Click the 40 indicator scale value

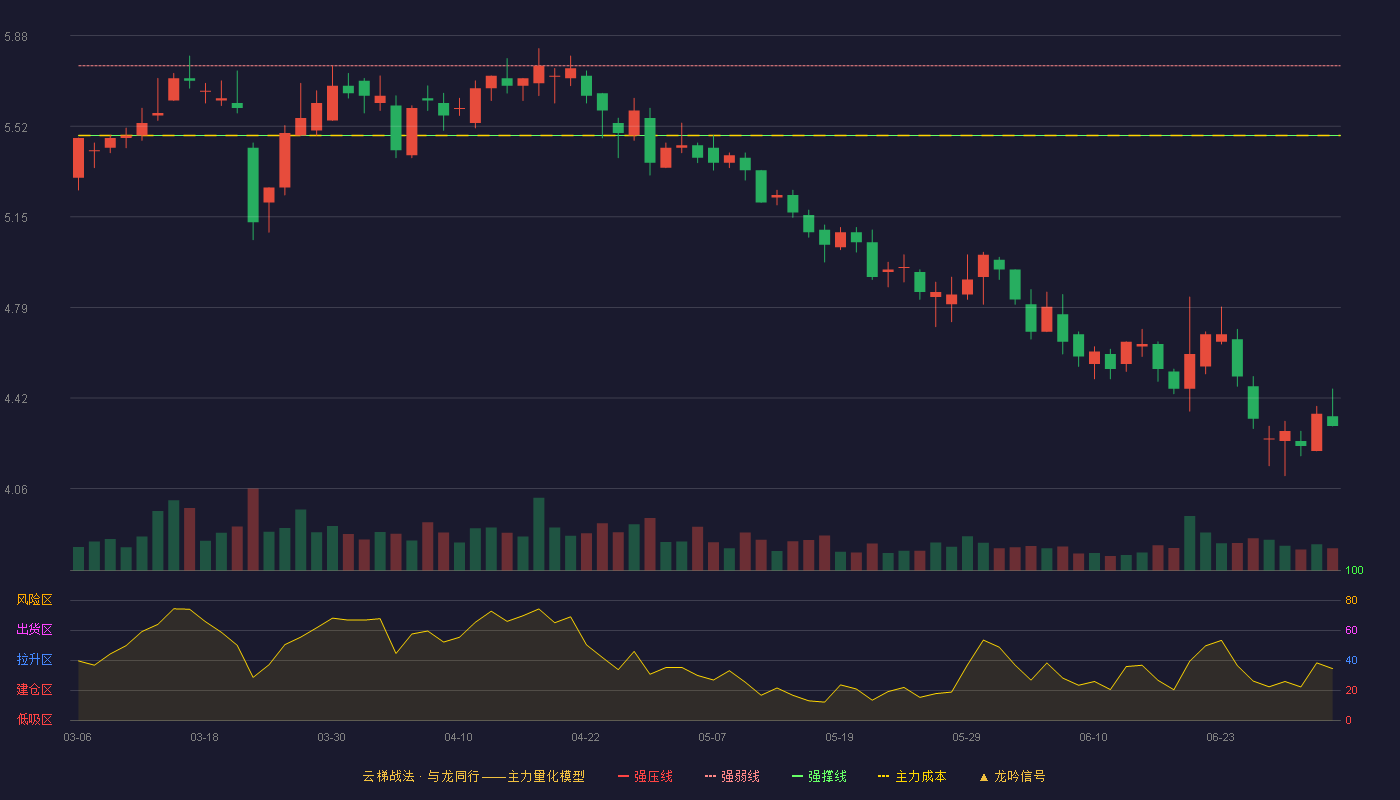[1351, 660]
